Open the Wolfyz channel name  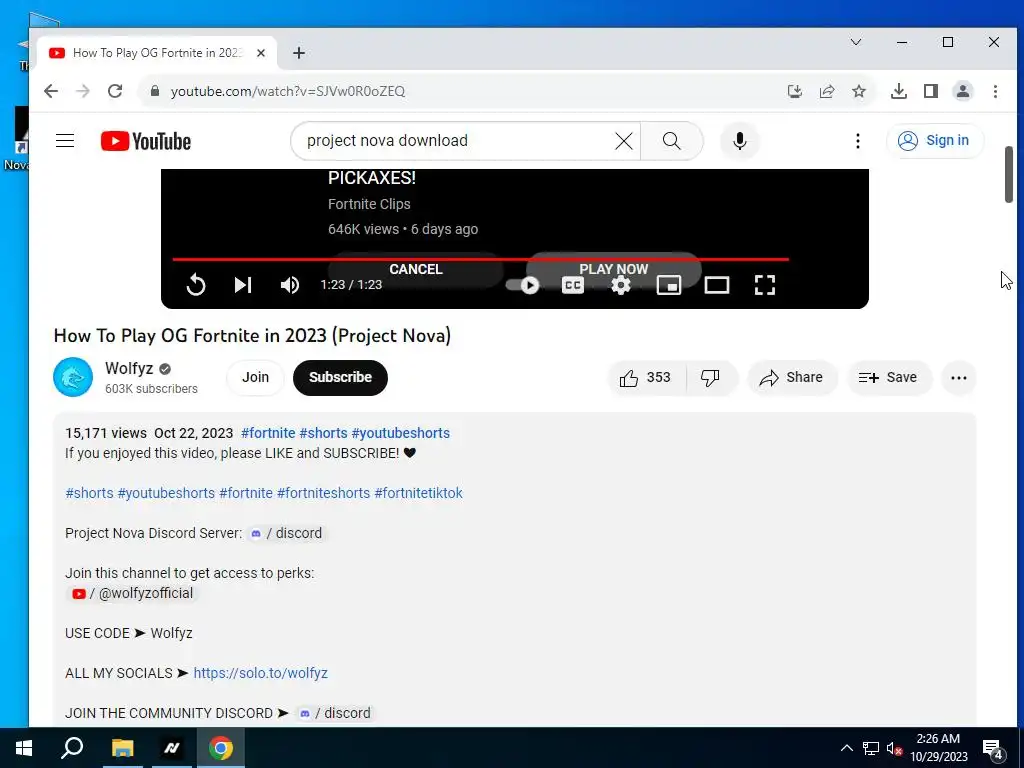129,368
